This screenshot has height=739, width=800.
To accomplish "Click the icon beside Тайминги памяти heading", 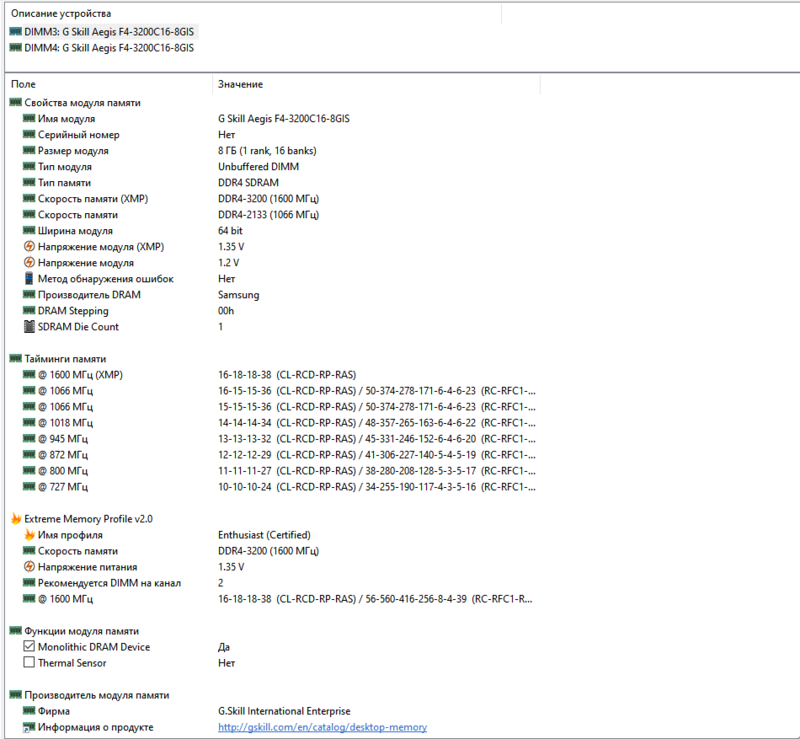I will (x=15, y=359).
